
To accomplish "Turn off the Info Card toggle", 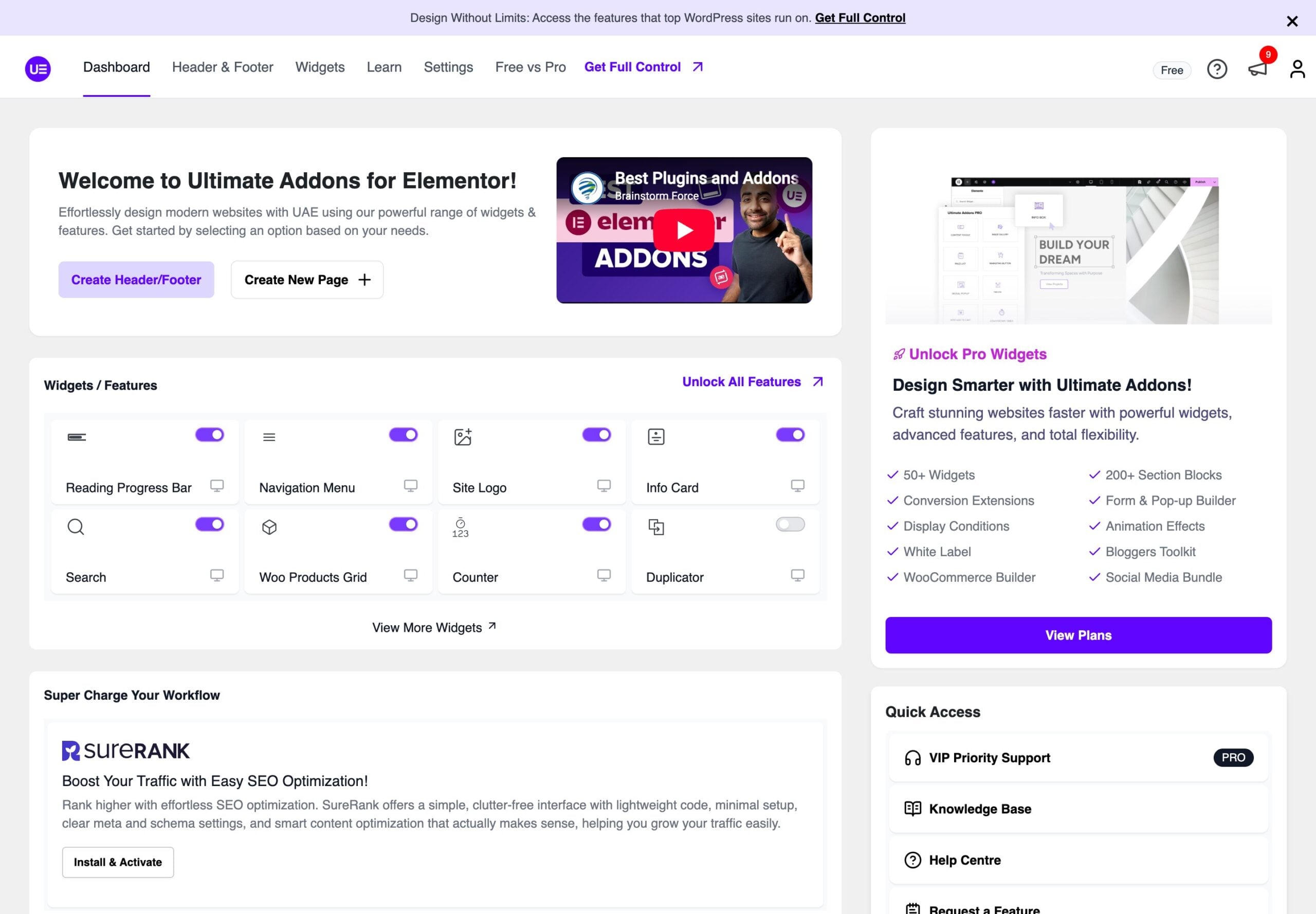I will coord(790,435).
